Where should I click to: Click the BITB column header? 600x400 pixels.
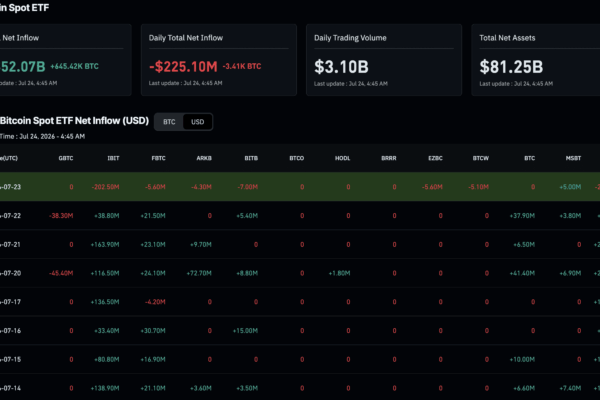(251, 158)
